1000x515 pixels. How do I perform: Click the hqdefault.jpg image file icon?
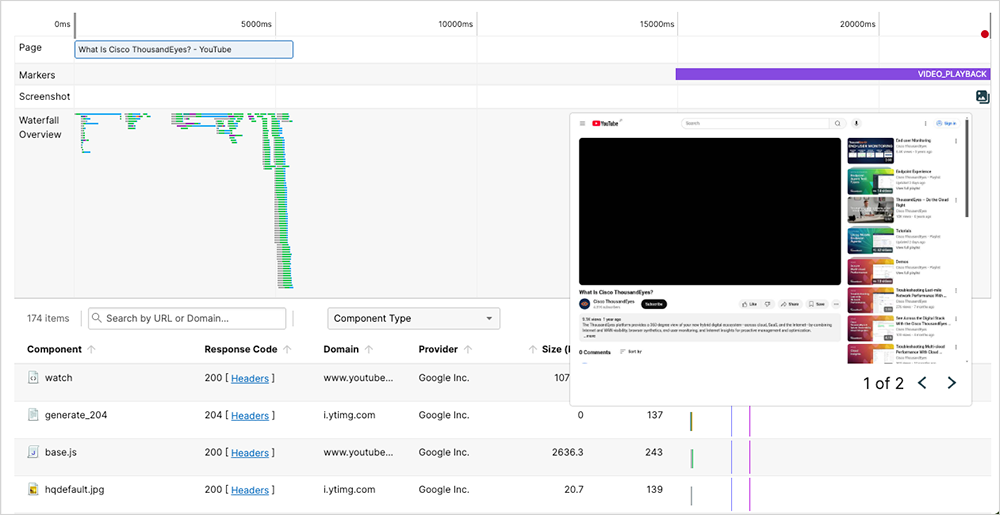tap(33, 490)
